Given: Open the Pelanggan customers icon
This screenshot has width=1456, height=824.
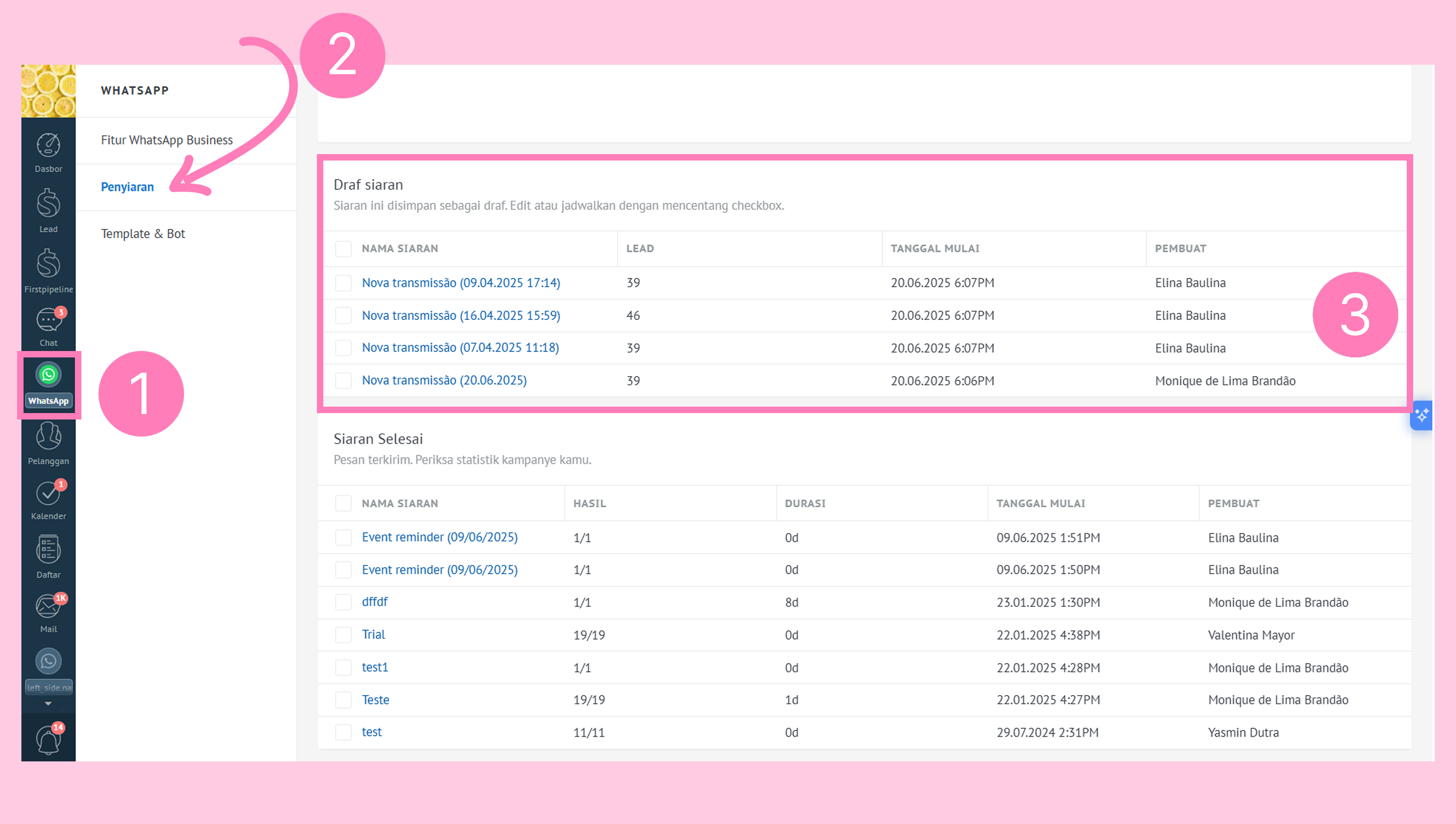Looking at the screenshot, I should click(48, 443).
